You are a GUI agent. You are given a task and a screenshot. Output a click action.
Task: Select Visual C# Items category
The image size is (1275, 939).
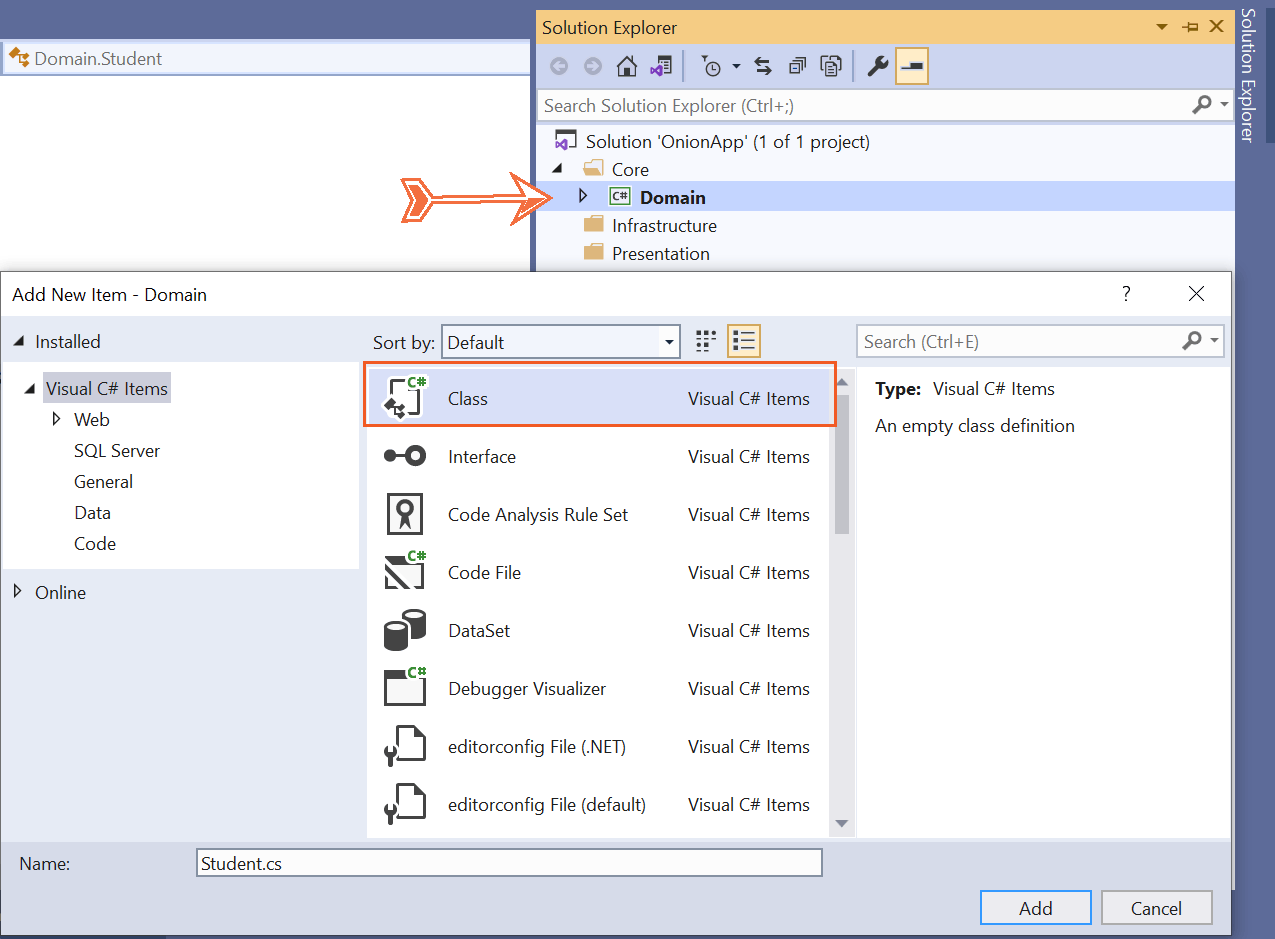click(107, 389)
